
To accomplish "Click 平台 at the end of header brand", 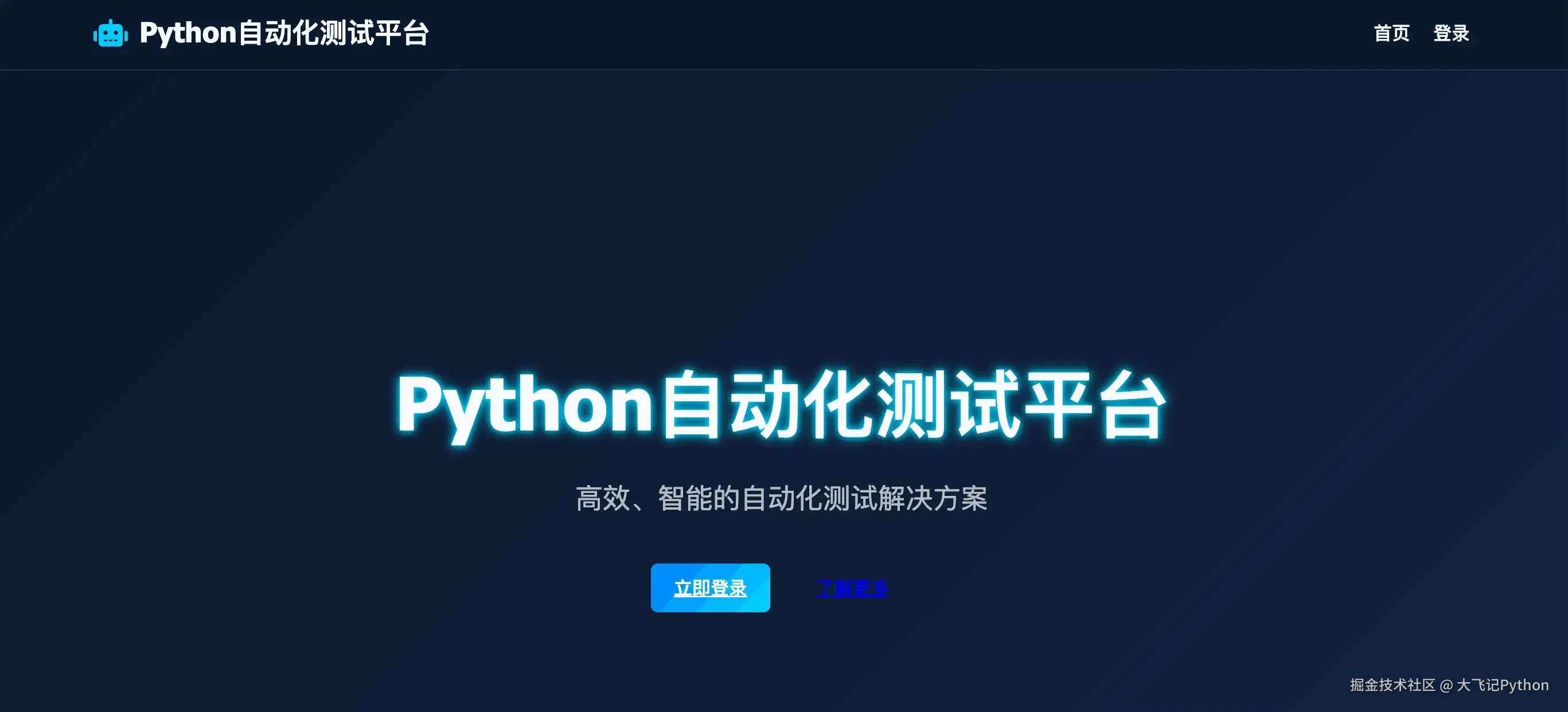I will [401, 33].
